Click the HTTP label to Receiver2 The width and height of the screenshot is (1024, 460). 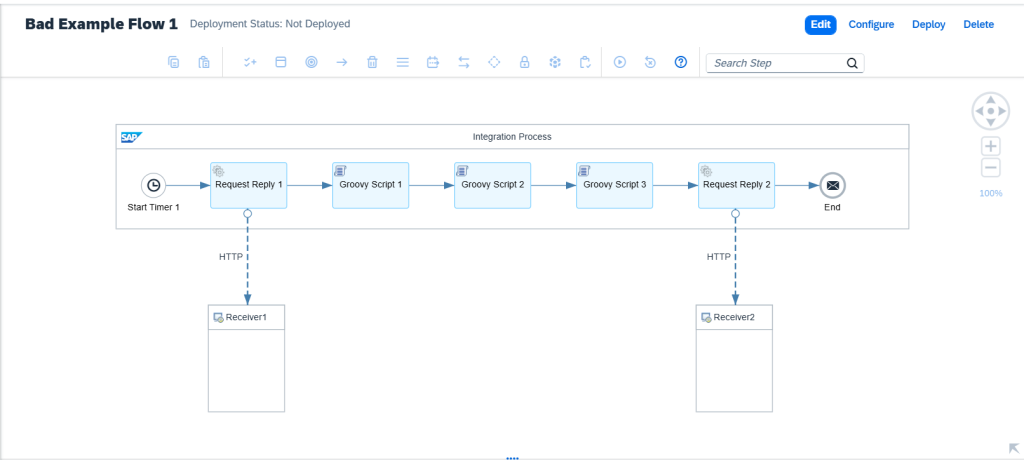pos(718,257)
